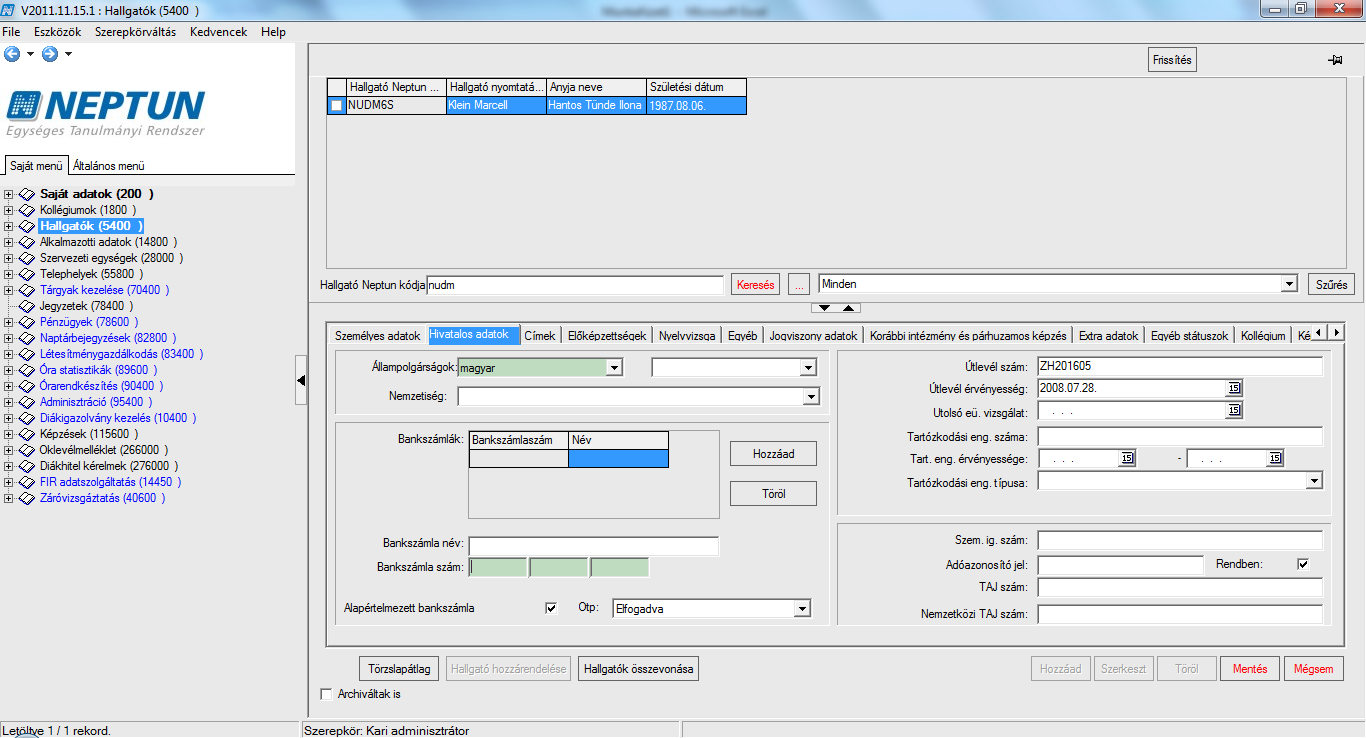This screenshot has height=738, width=1366.
Task: Click Hozzáad next to Bankszámlák list
Action: click(773, 454)
